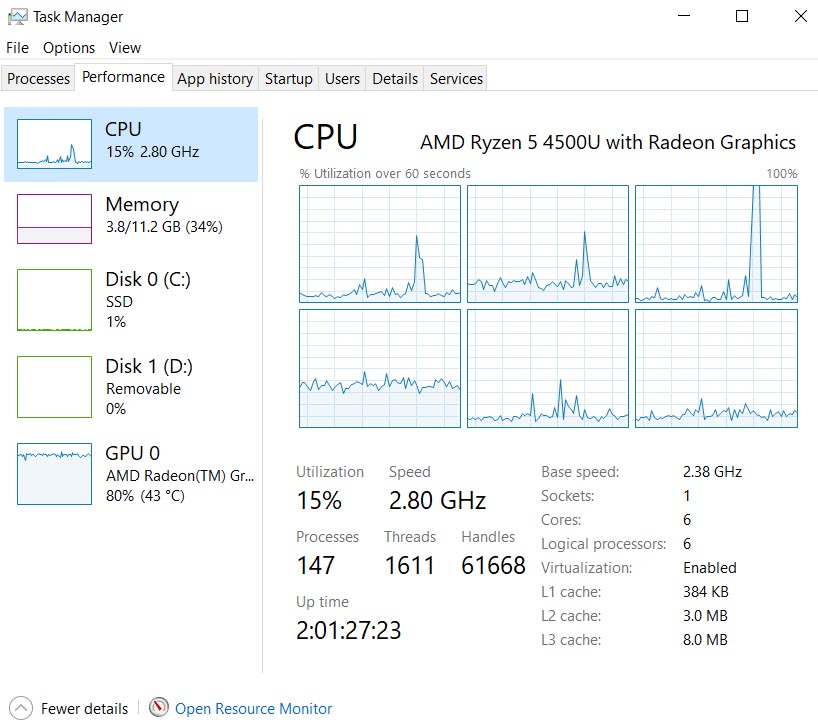Click the third processor graph with full spike
The height and width of the screenshot is (725, 818).
(716, 244)
